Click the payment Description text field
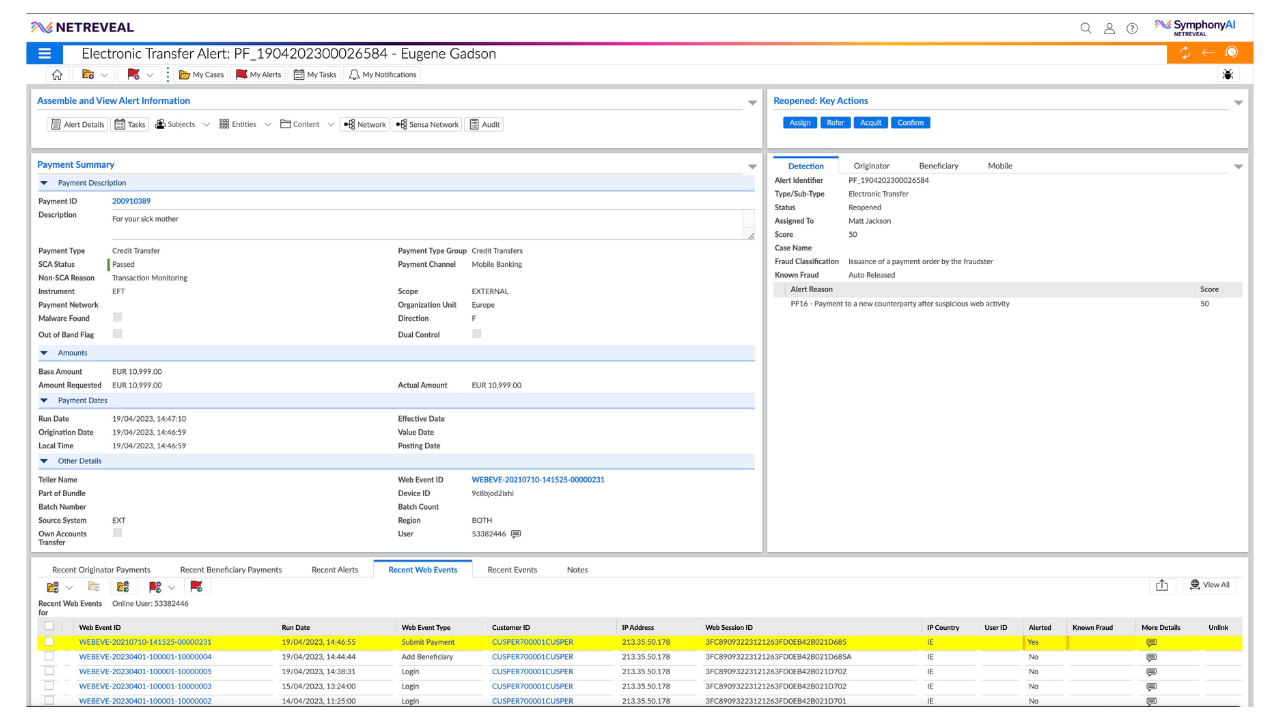 433,224
